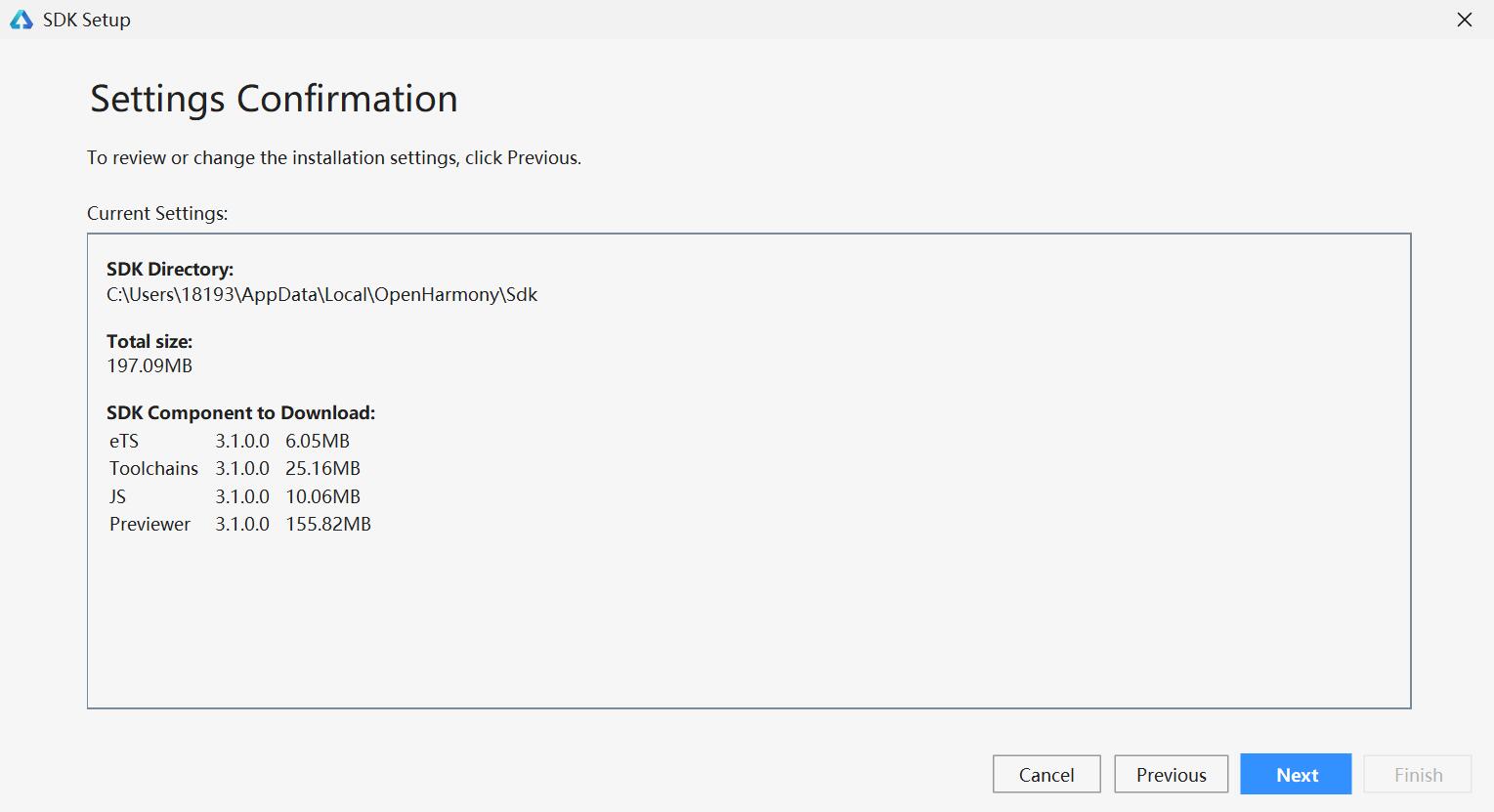Click the eTS component name
The width and height of the screenshot is (1494, 812).
[124, 441]
